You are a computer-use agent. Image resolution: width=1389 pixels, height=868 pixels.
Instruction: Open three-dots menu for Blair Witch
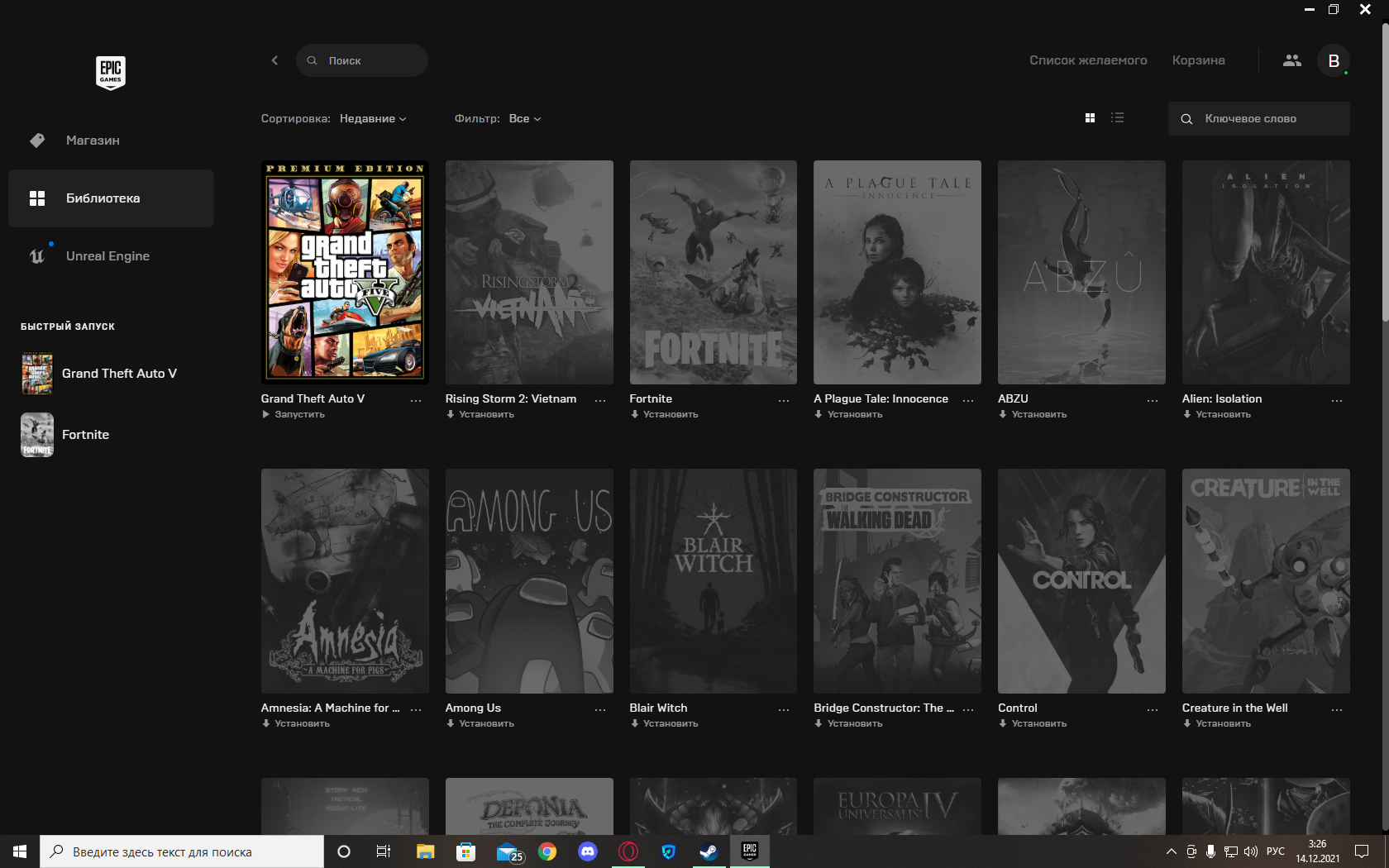pyautogui.click(x=784, y=709)
